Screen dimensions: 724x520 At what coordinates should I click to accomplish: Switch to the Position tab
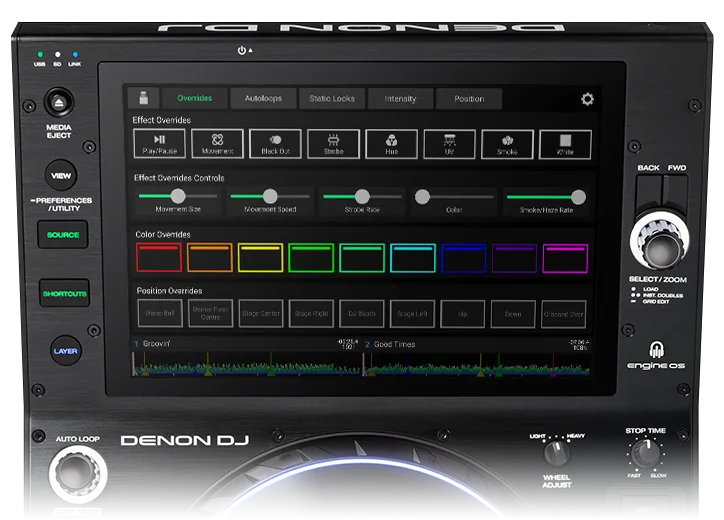[469, 99]
